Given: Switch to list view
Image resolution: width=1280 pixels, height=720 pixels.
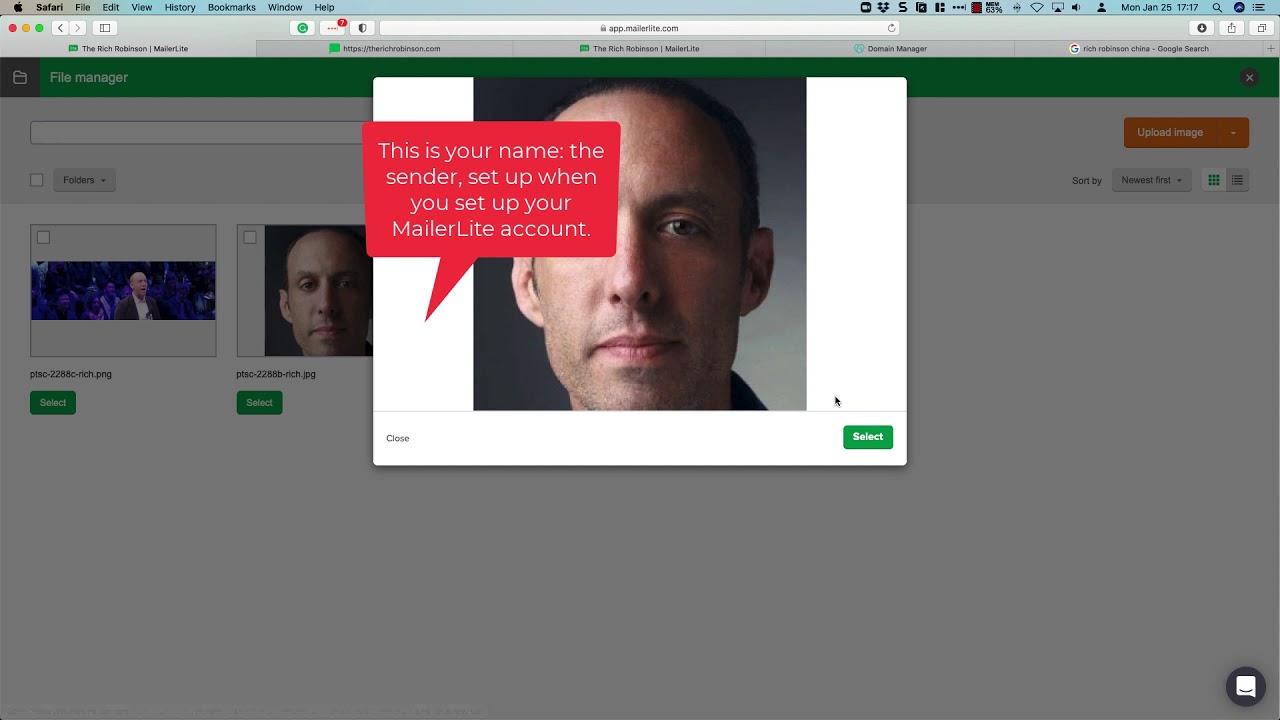Looking at the screenshot, I should pos(1237,180).
